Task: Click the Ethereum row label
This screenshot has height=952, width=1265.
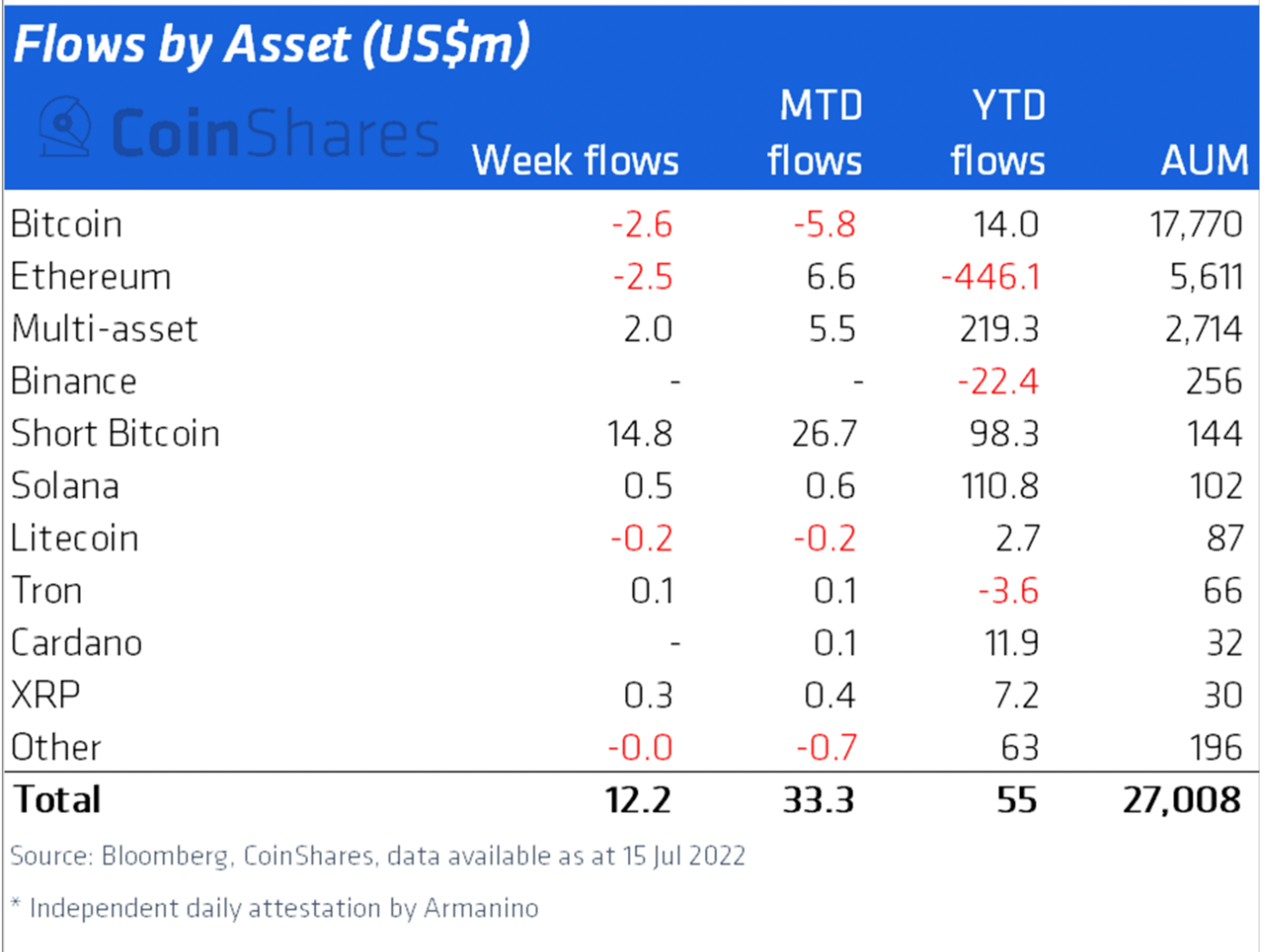Action: pyautogui.click(x=91, y=277)
